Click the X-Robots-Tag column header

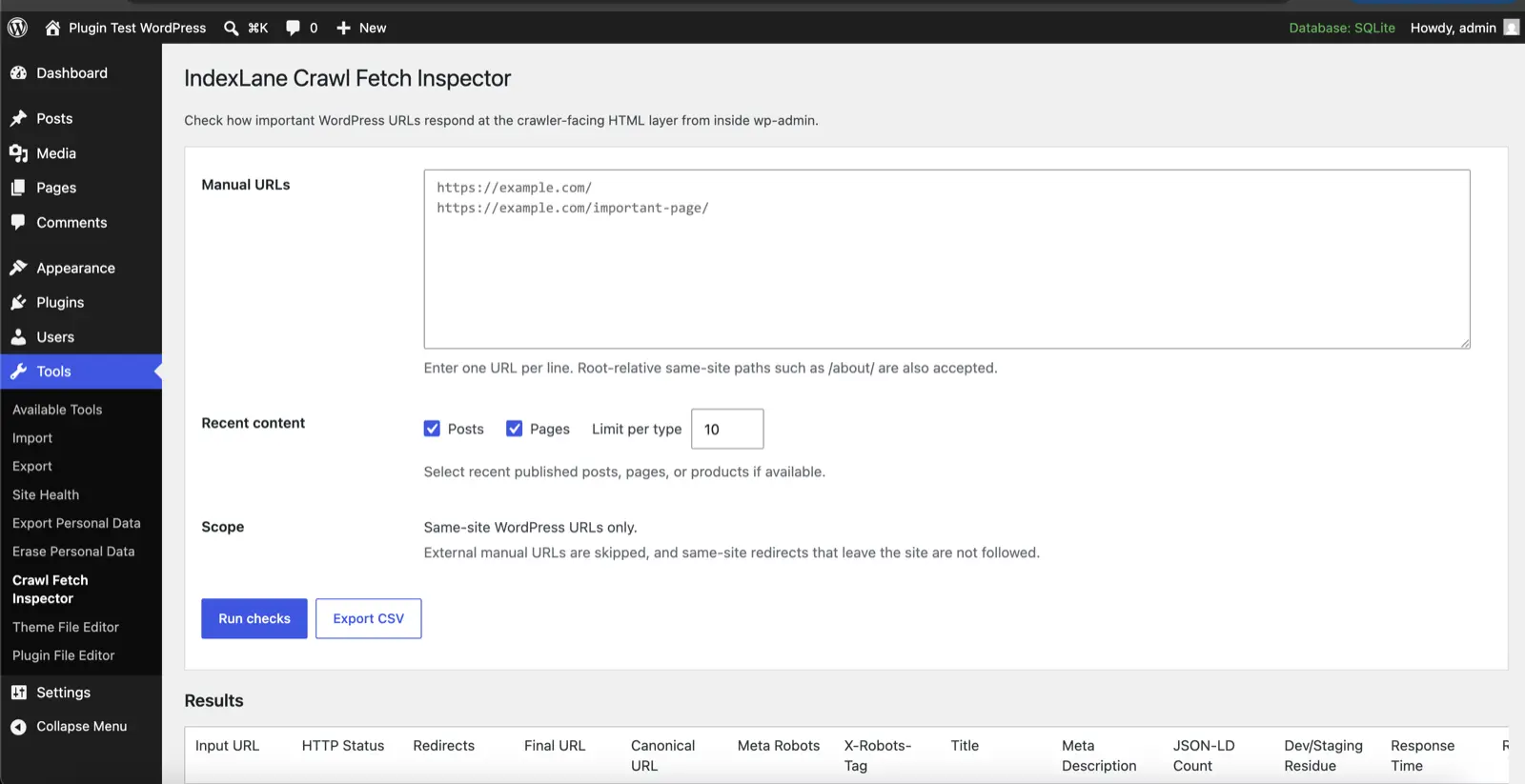(877, 755)
